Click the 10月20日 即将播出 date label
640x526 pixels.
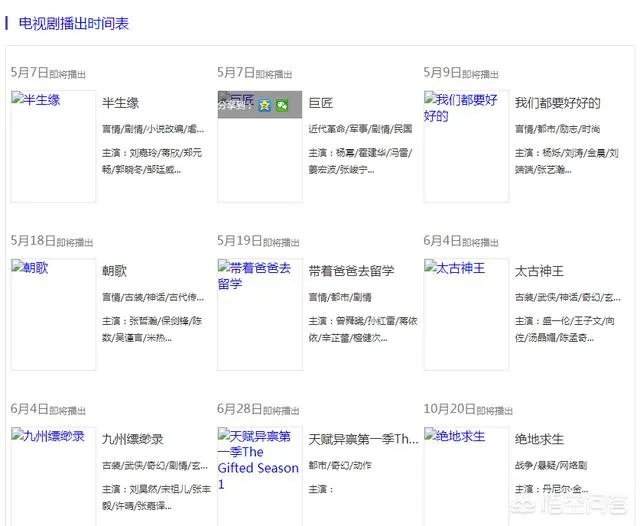(x=468, y=409)
